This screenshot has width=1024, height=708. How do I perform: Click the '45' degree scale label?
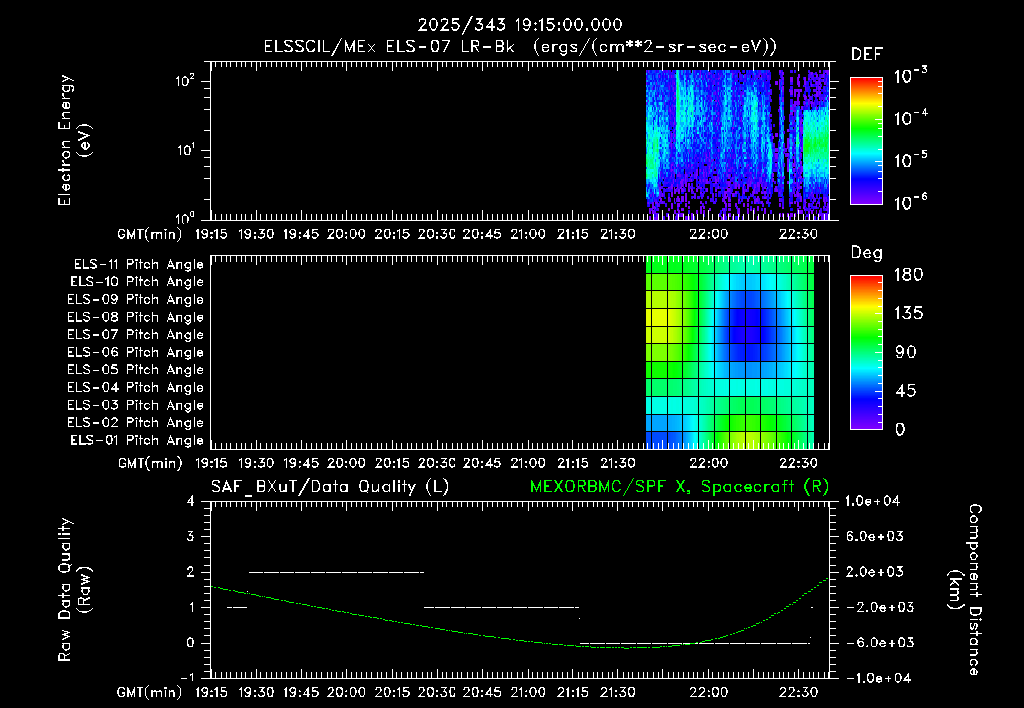(x=906, y=391)
